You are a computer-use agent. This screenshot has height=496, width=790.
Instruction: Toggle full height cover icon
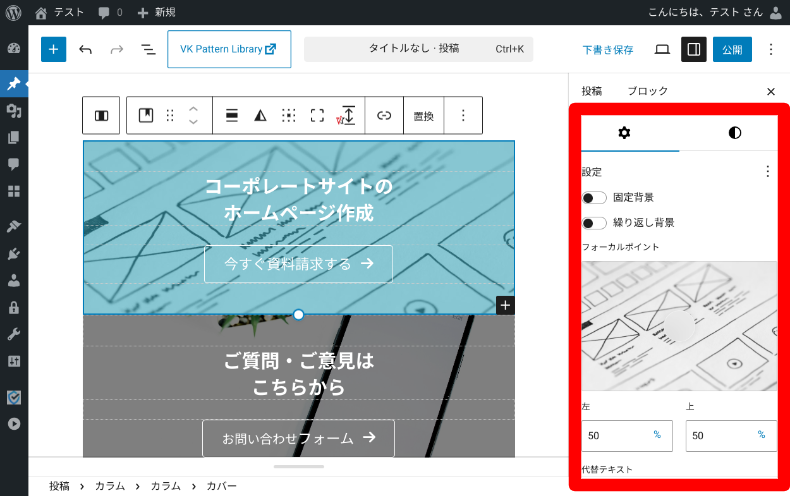pos(317,115)
